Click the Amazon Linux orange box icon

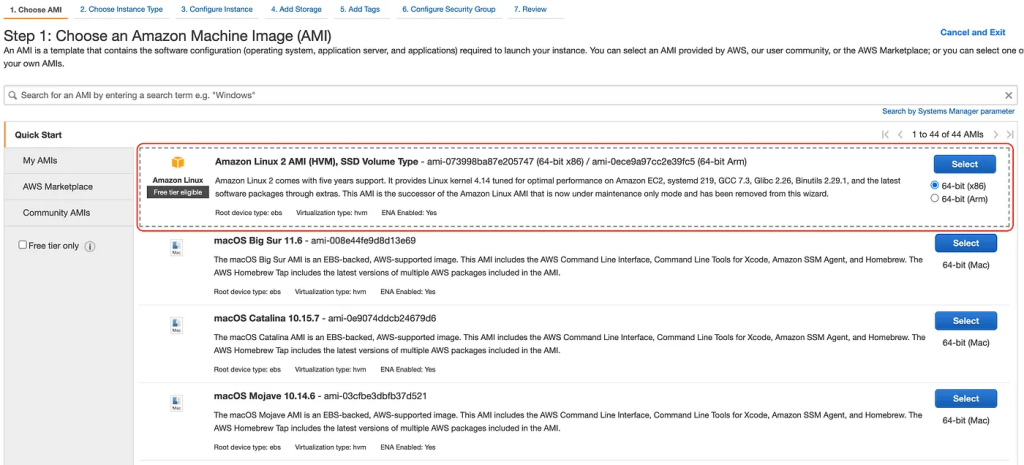pos(178,163)
